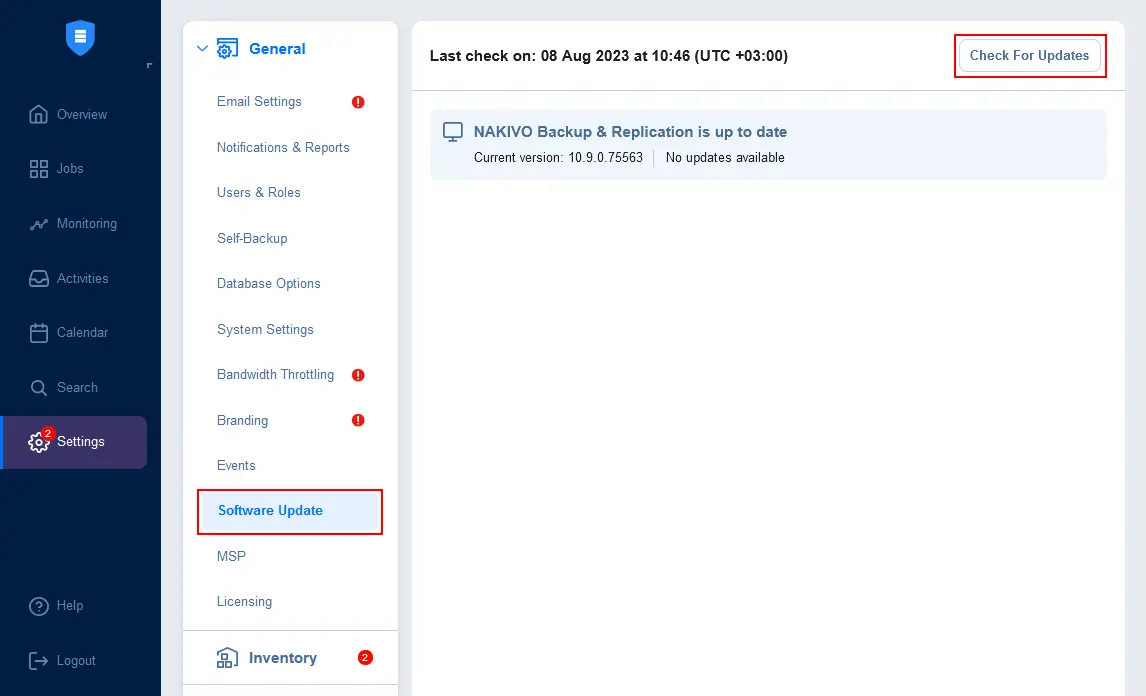
Task: Select Software Update item
Action: [x=289, y=511]
